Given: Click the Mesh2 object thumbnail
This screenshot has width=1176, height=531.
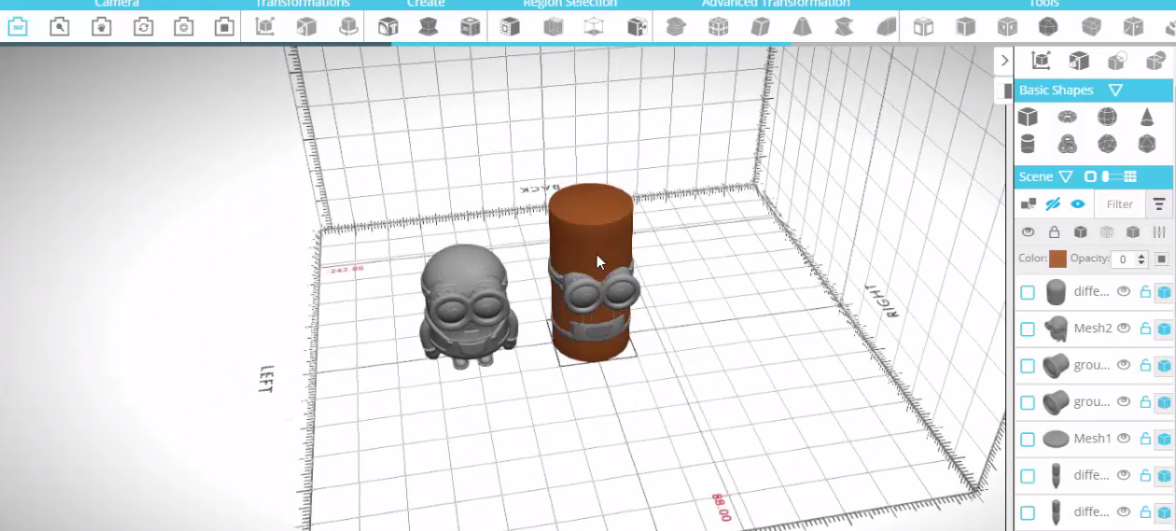Looking at the screenshot, I should (x=1056, y=328).
